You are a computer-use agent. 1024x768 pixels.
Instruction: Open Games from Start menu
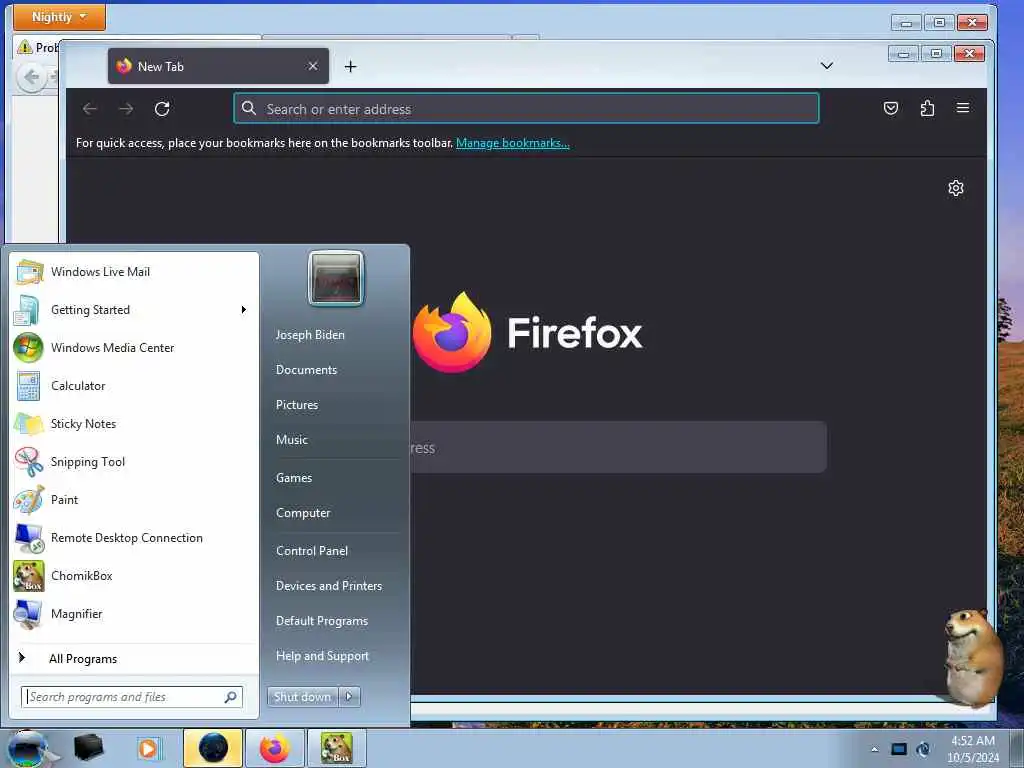(294, 478)
